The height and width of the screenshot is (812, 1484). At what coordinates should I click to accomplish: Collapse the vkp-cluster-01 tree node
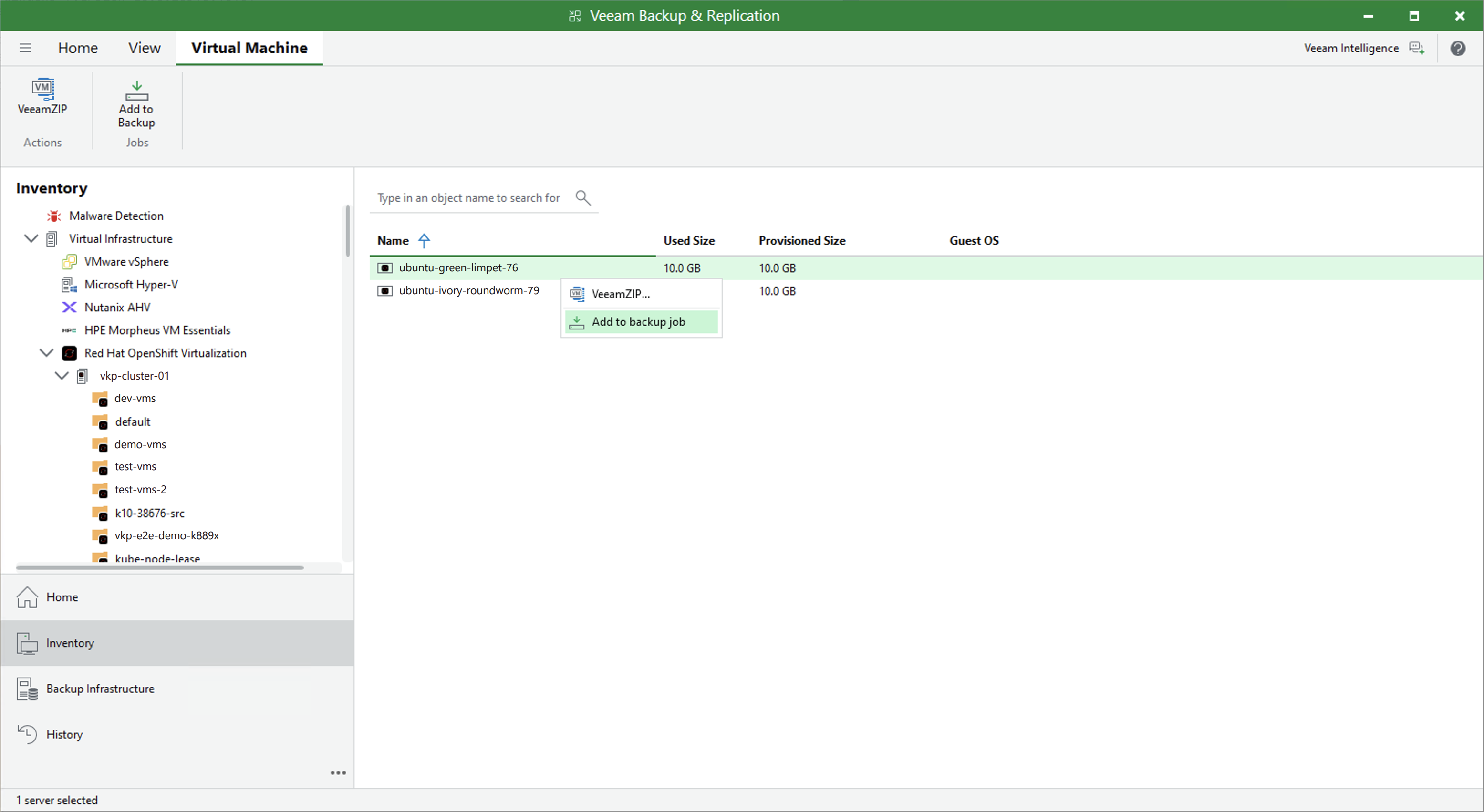coord(62,375)
